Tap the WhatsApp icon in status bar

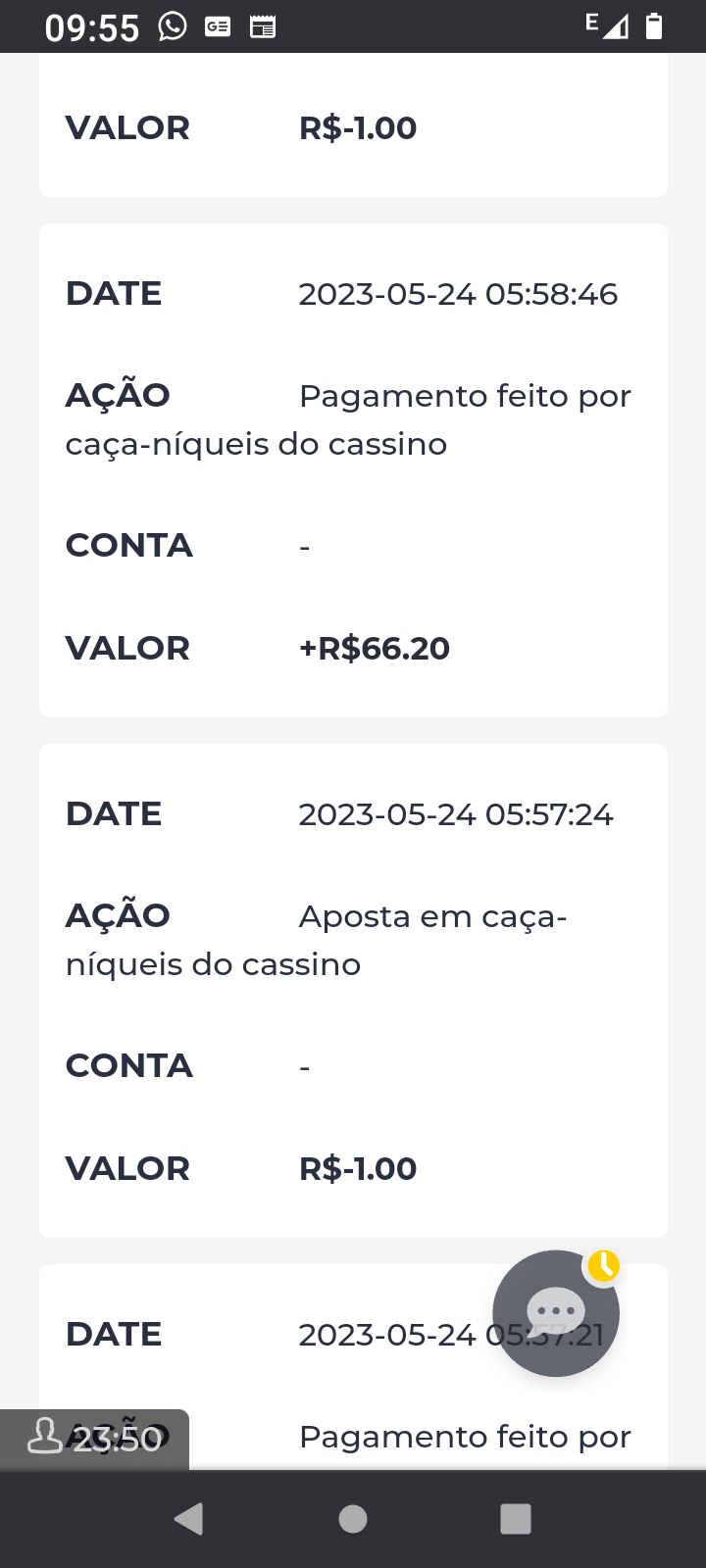coord(173,26)
